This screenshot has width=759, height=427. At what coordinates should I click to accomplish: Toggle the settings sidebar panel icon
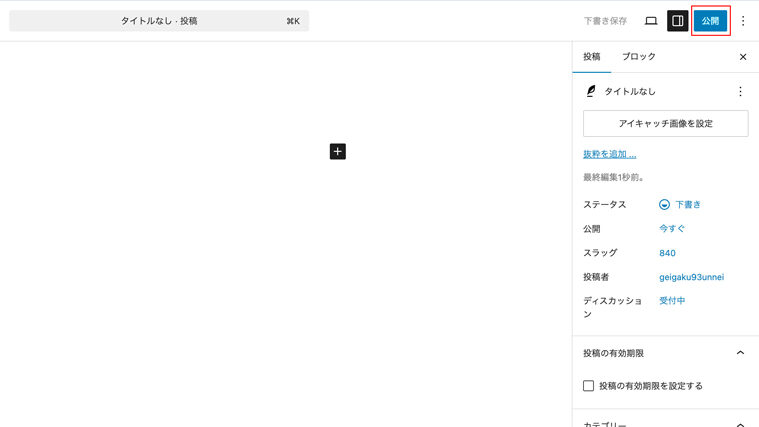click(677, 21)
